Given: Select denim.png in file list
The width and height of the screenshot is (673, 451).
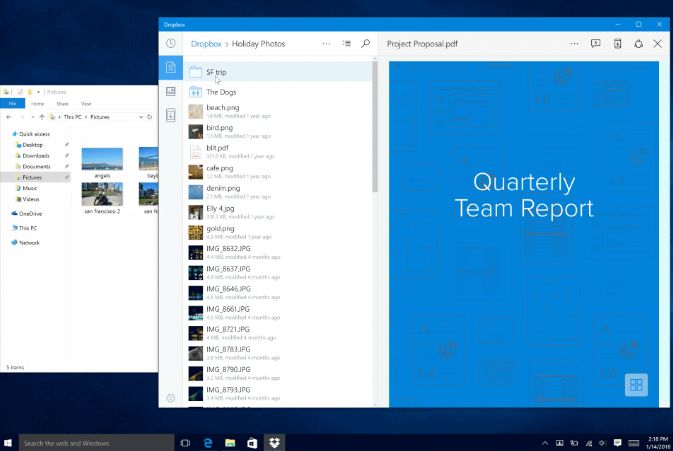Looking at the screenshot, I should click(x=278, y=192).
